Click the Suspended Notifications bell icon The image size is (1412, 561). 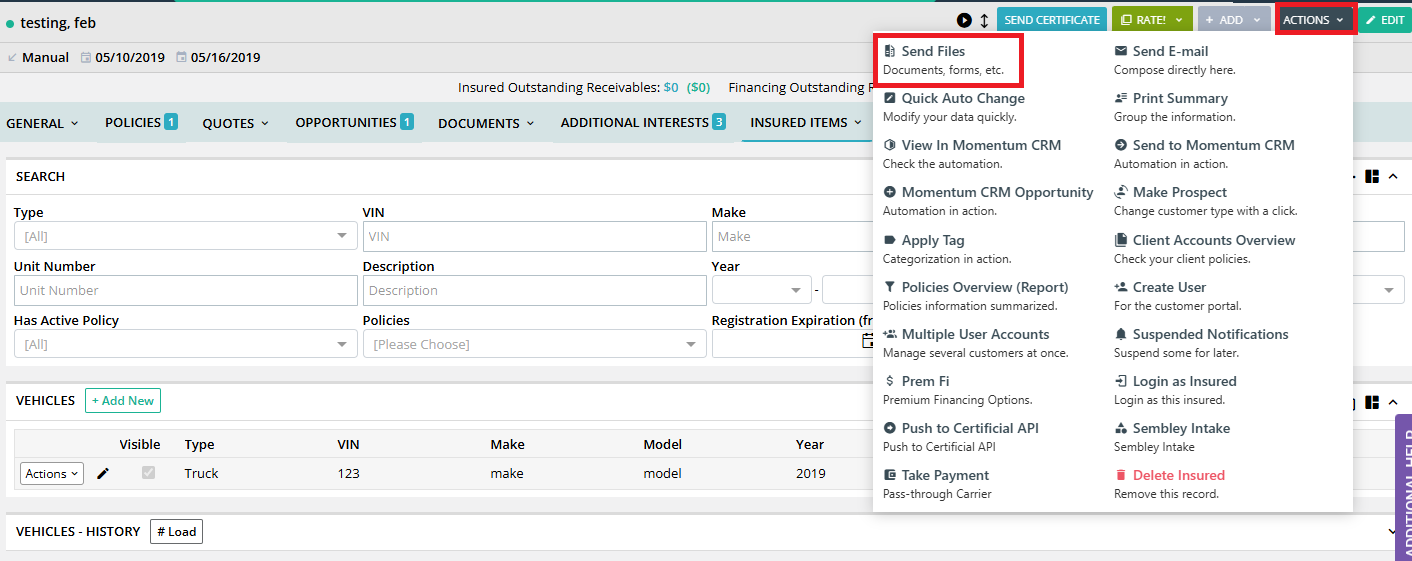(x=1121, y=334)
